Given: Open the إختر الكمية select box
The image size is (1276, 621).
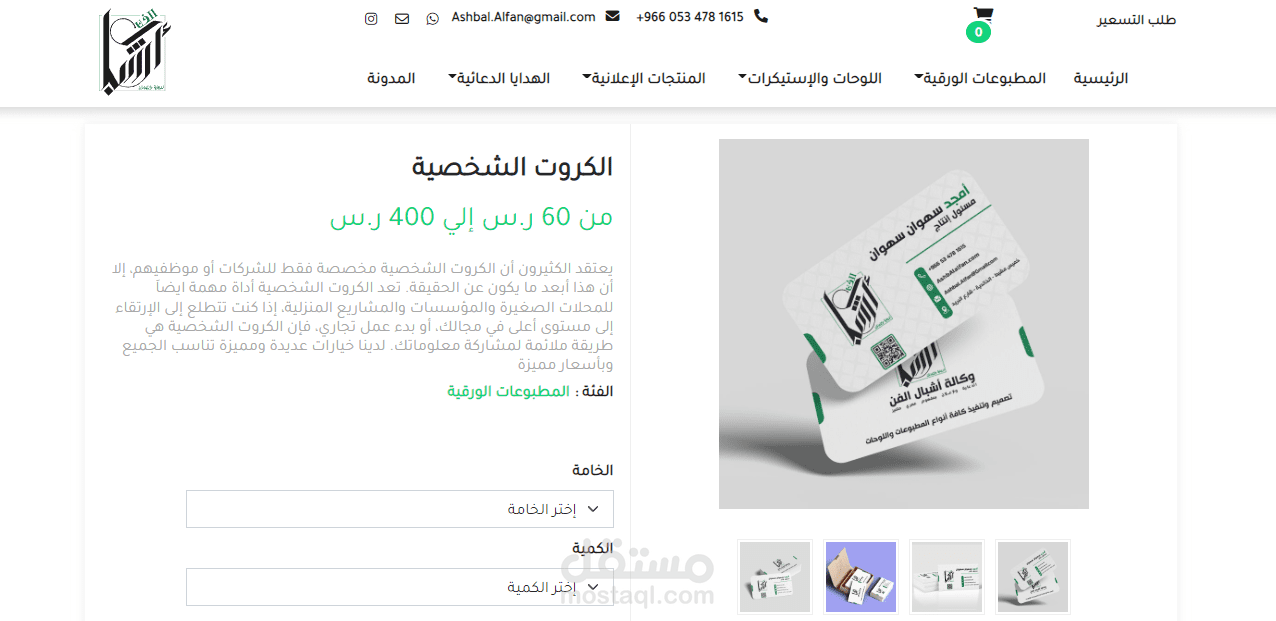Looking at the screenshot, I should coord(400,587).
